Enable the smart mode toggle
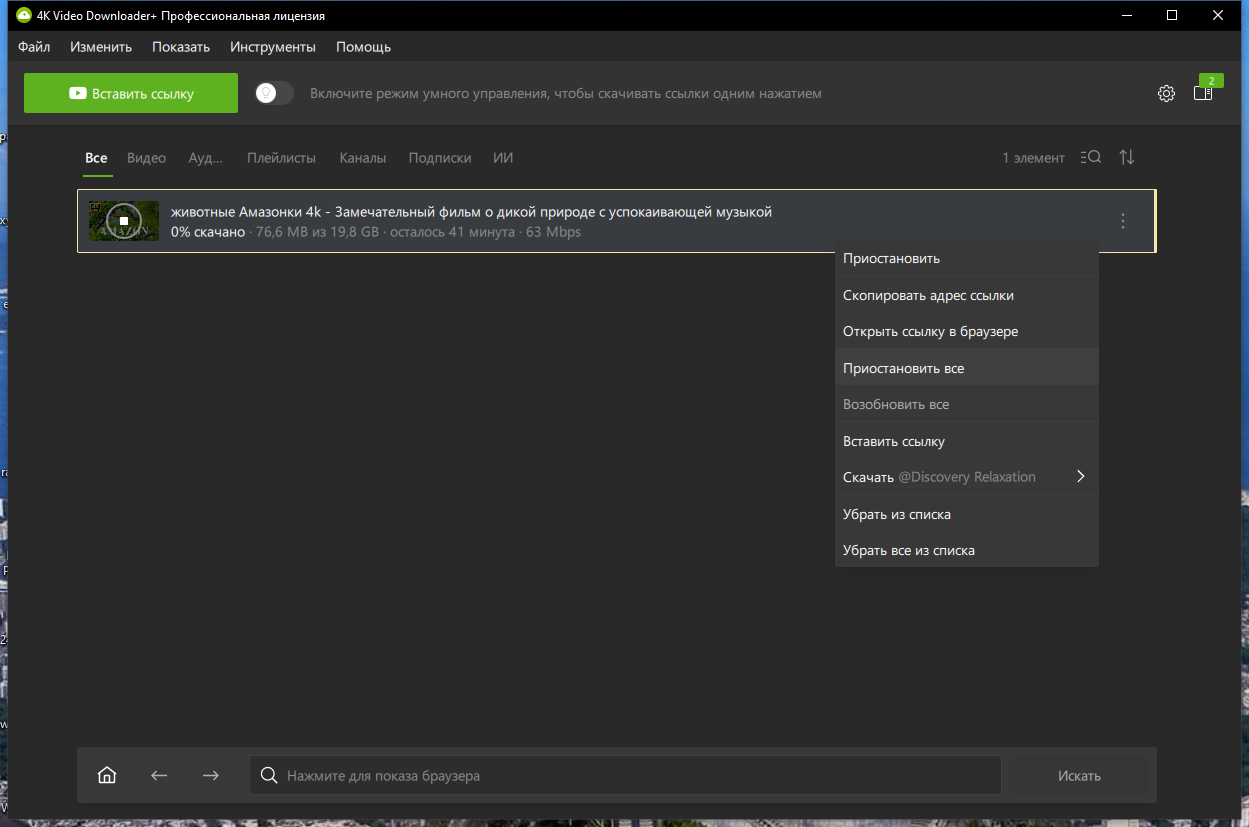Screen dimensions: 1249x827 [274, 93]
